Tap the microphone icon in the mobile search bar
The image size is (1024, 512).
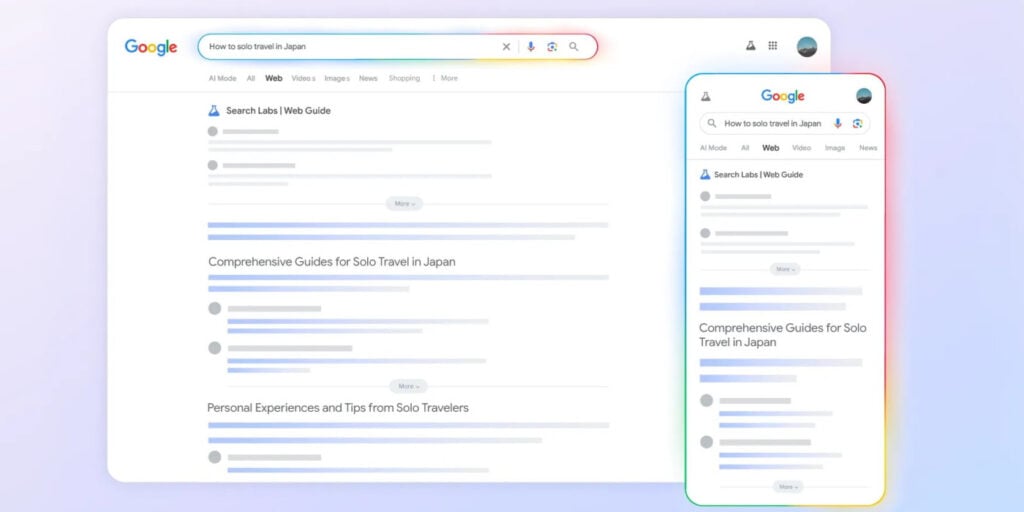pos(838,124)
